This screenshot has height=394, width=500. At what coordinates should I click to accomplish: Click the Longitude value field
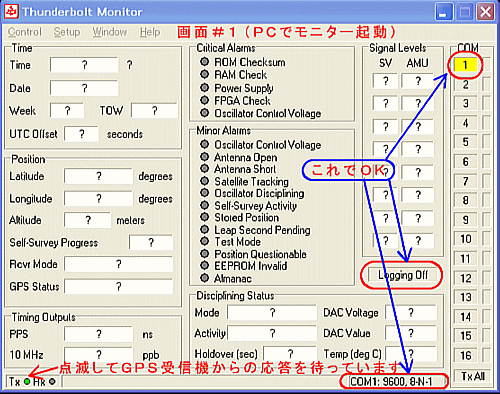(99, 199)
